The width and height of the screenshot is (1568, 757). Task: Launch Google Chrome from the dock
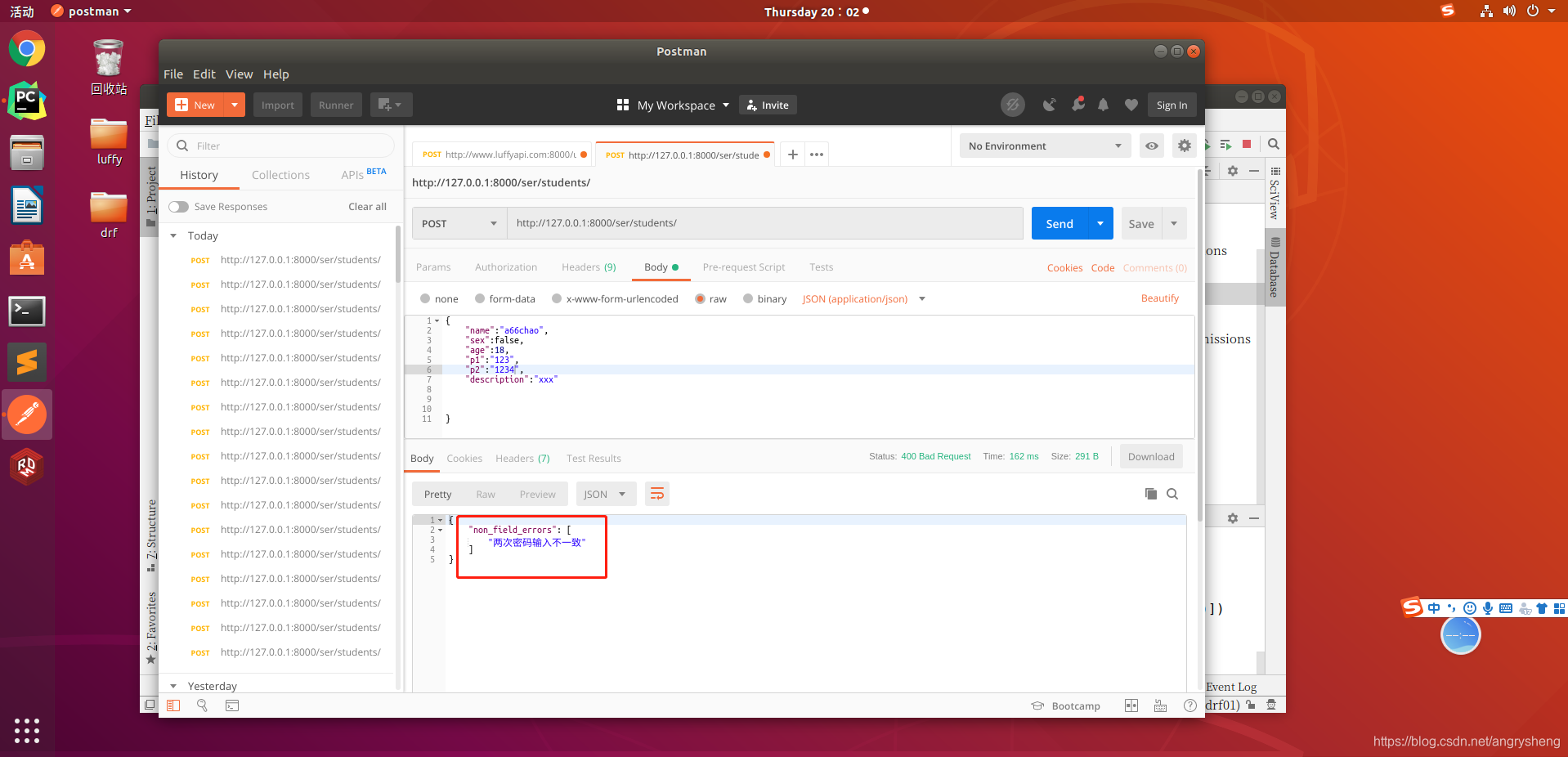27,49
